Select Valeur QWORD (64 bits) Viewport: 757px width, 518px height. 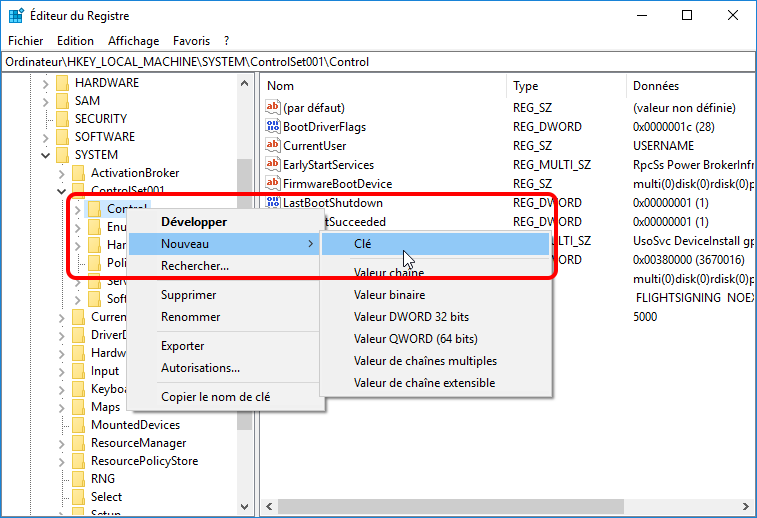pyautogui.click(x=435, y=339)
